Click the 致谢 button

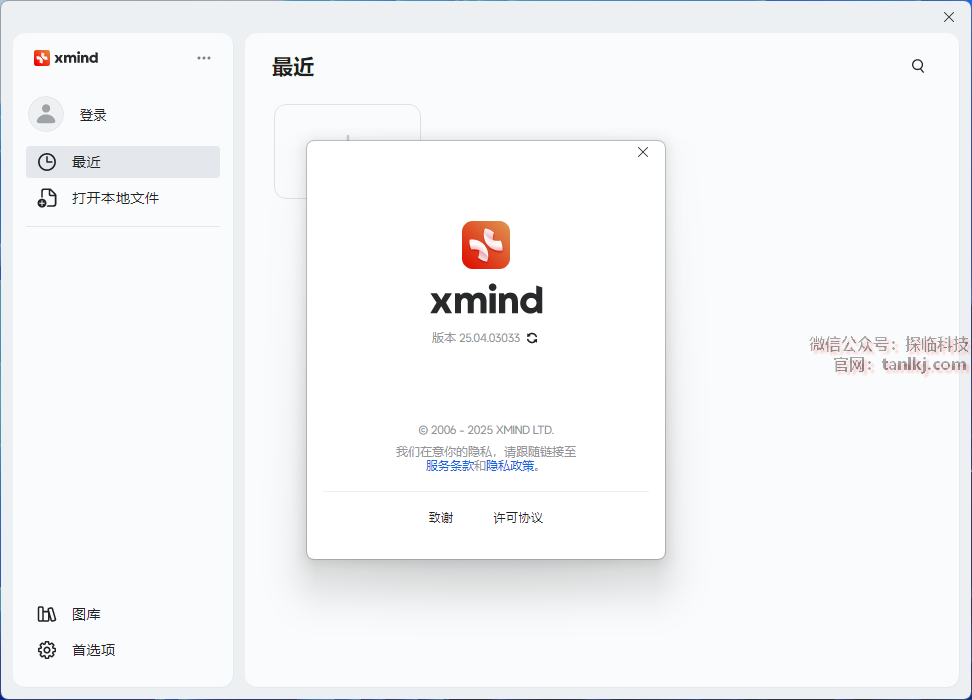point(441,517)
